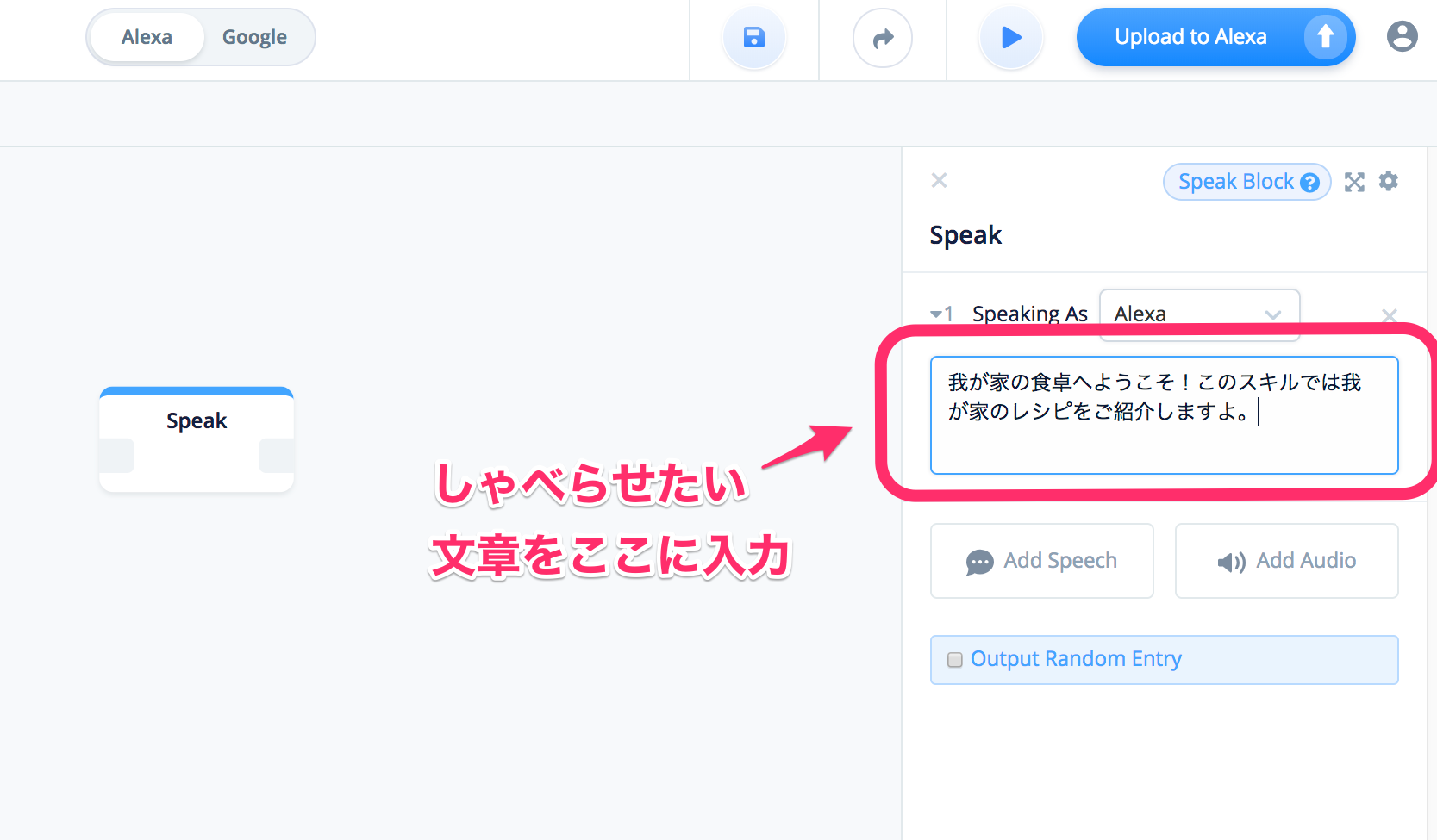
Task: Click the Add Audio button
Action: point(1286,561)
